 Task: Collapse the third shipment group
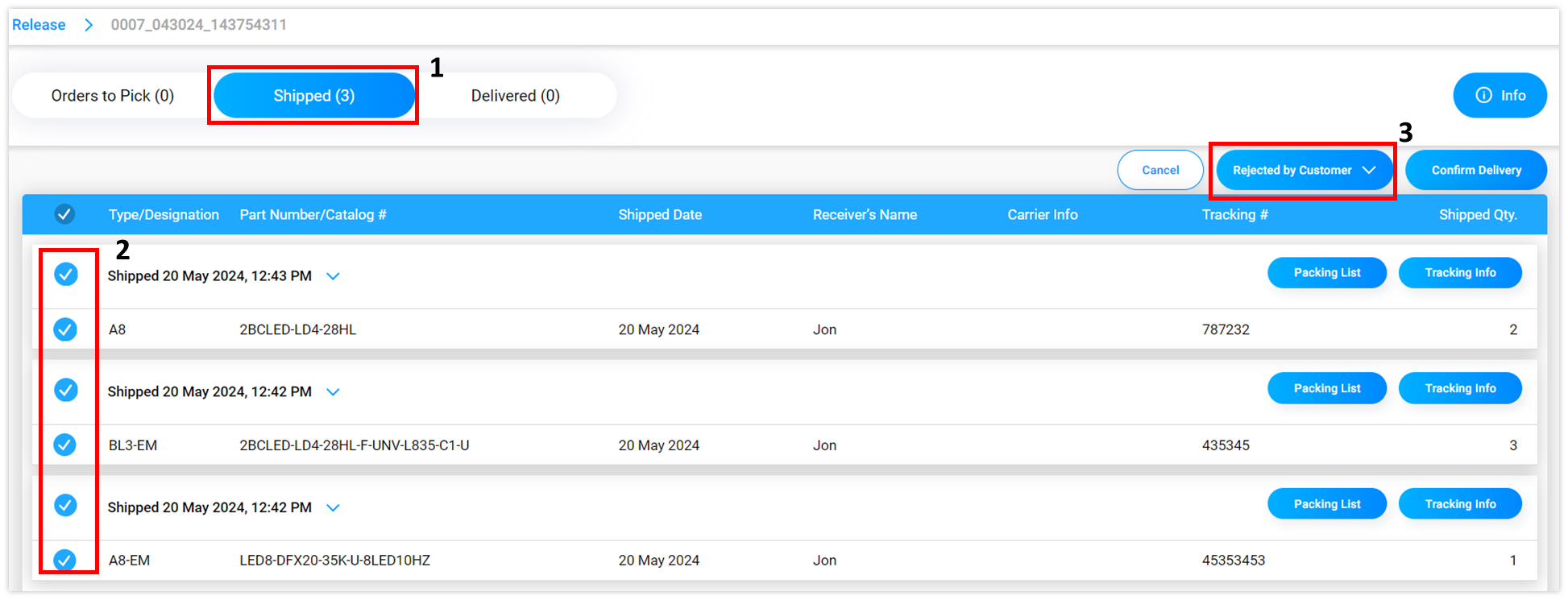pyautogui.click(x=333, y=507)
